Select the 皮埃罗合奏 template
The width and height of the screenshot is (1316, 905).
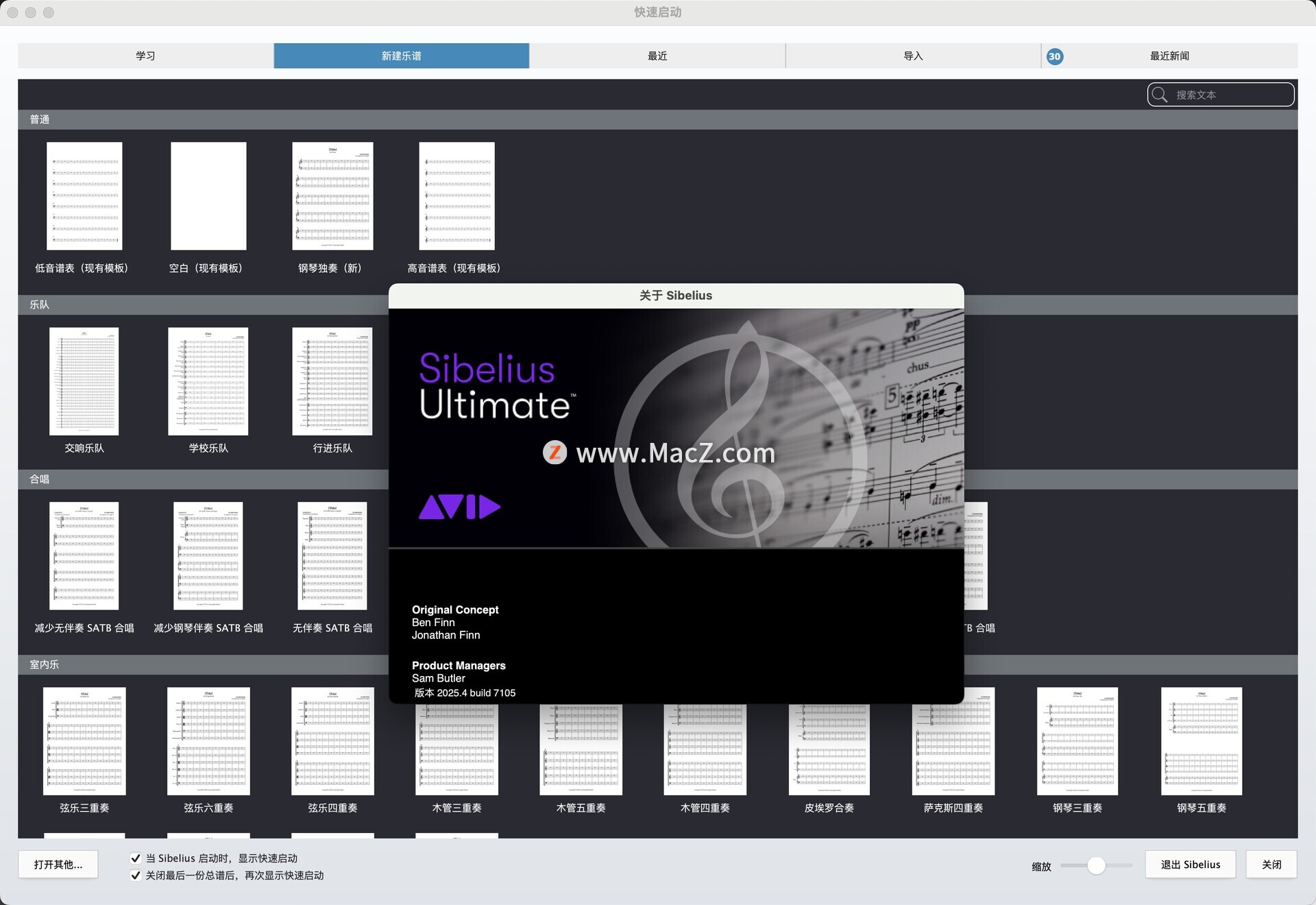click(829, 751)
